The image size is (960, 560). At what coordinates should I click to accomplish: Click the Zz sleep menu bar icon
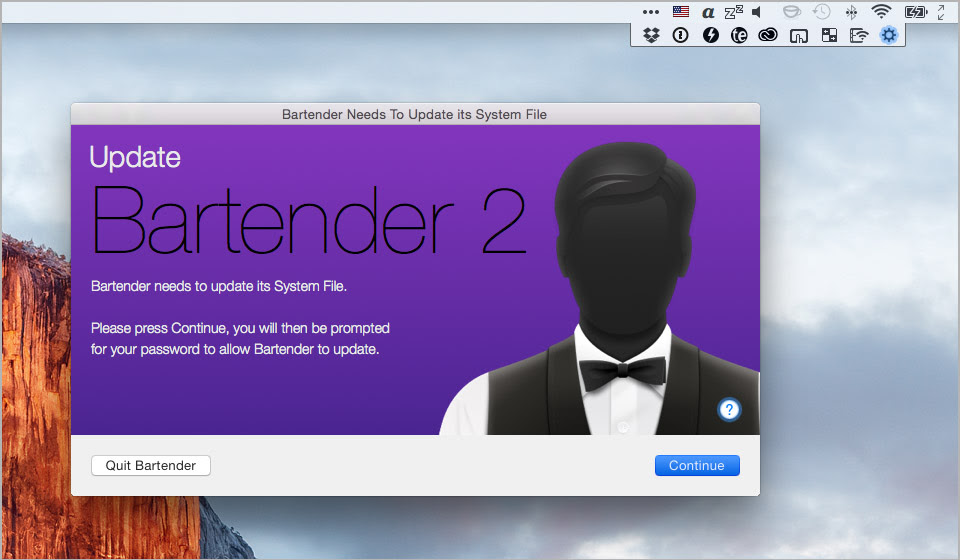(733, 12)
